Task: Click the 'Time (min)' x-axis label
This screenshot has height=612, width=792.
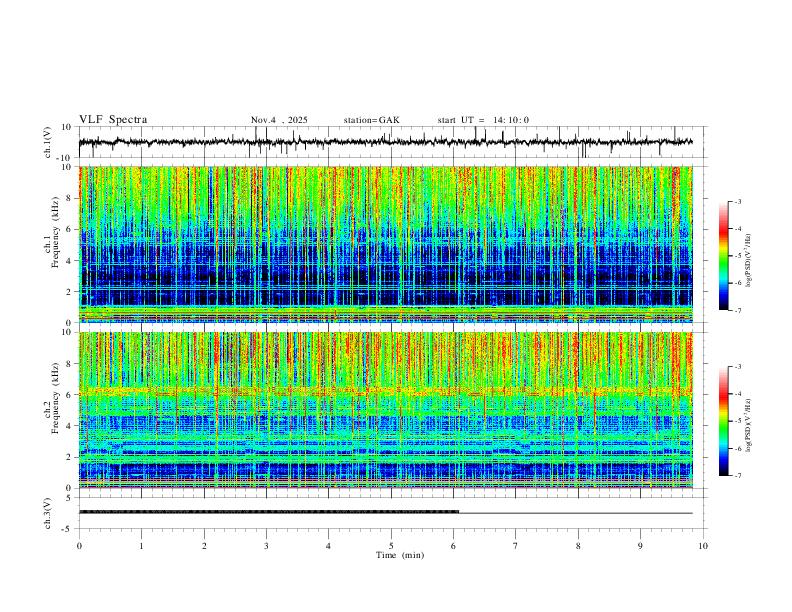Action: (400, 555)
